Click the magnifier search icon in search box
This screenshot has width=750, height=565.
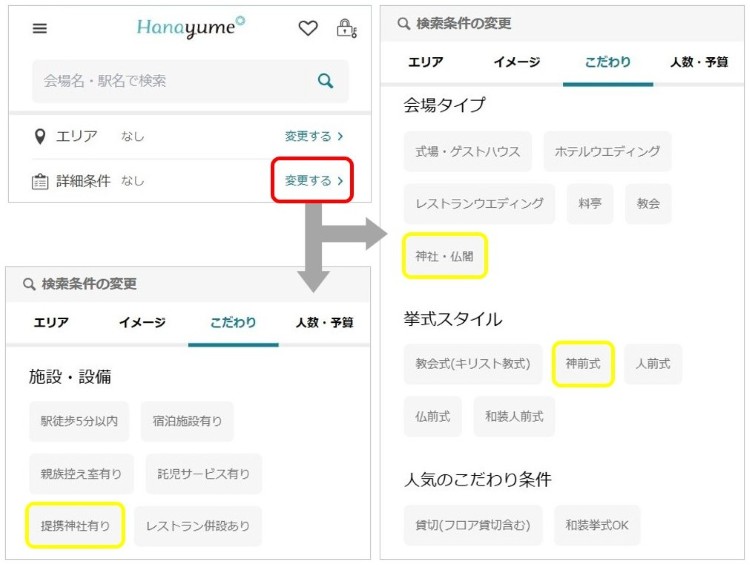pyautogui.click(x=325, y=81)
